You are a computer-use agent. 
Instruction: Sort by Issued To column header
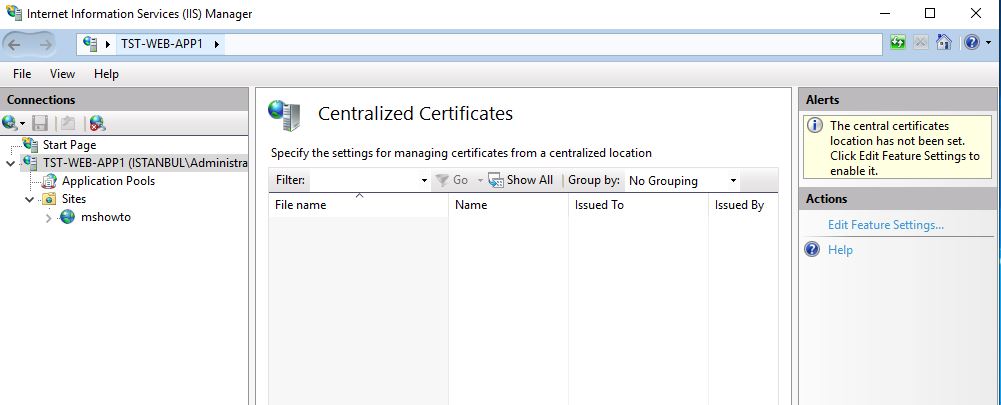pyautogui.click(x=638, y=205)
